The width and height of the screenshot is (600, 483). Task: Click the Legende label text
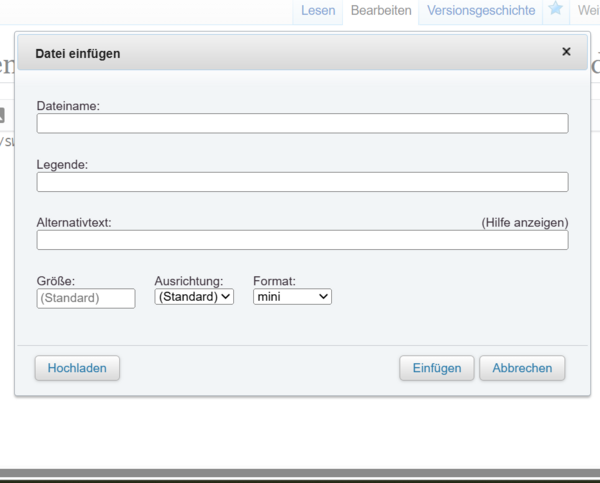tap(62, 164)
